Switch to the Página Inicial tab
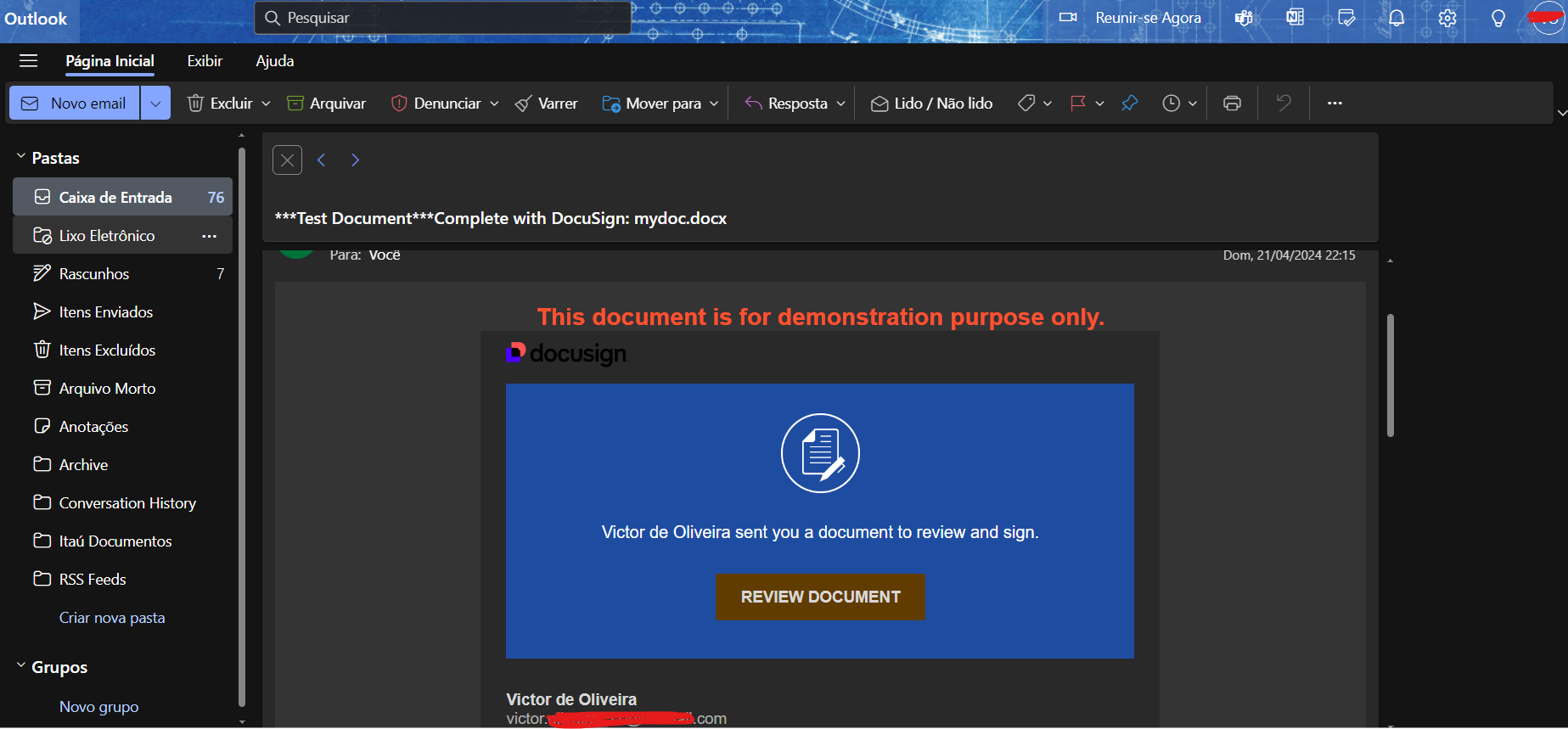 110,61
